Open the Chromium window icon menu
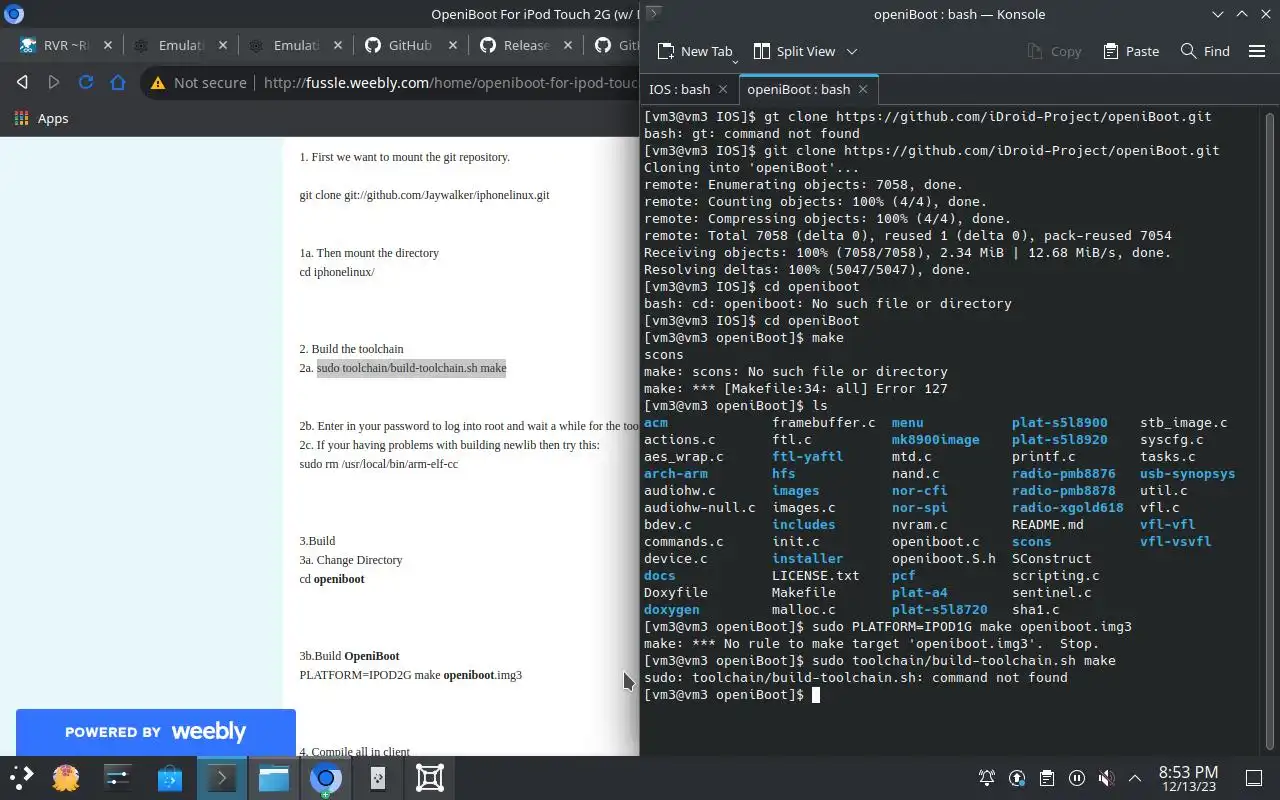Image resolution: width=1280 pixels, height=800 pixels. click(14, 14)
